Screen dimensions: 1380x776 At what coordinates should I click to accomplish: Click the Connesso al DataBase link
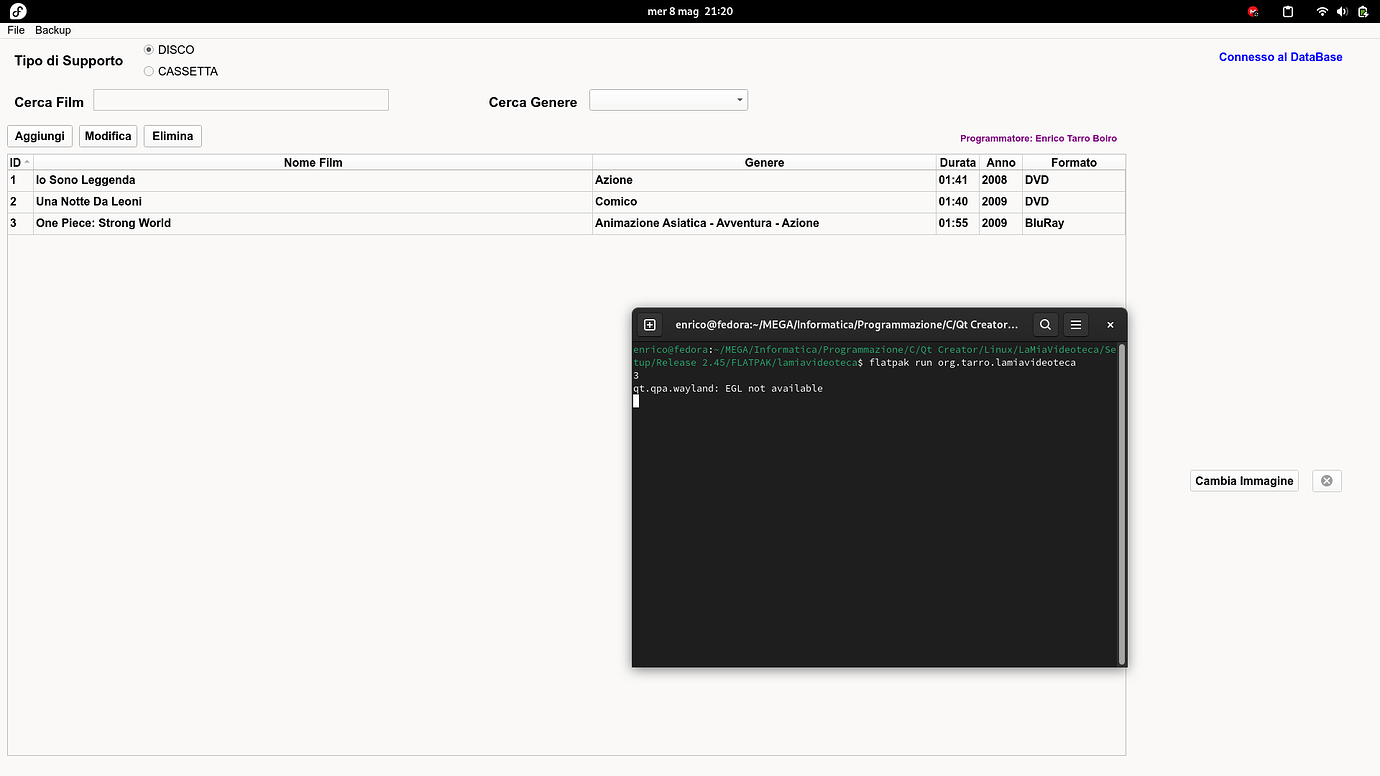(1280, 57)
